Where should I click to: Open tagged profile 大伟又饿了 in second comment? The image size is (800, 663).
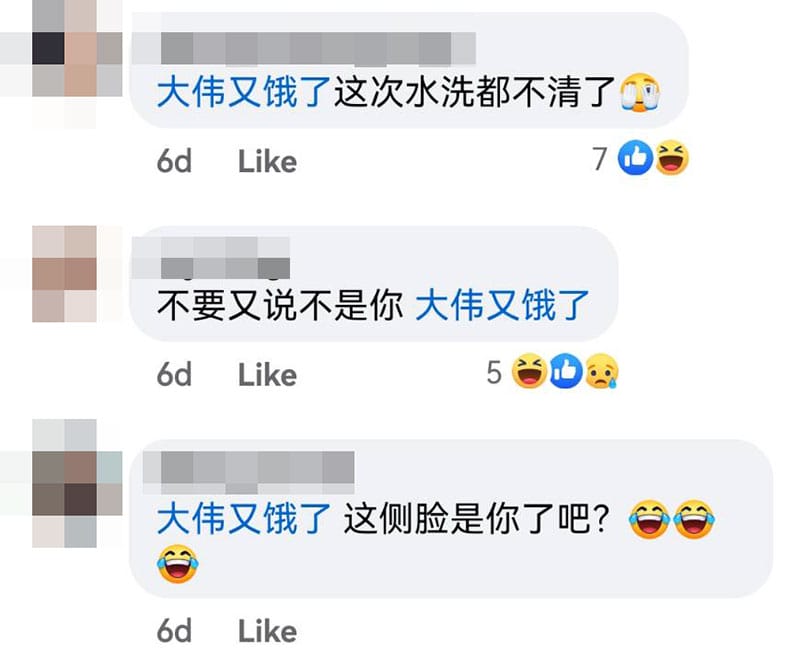(502, 305)
